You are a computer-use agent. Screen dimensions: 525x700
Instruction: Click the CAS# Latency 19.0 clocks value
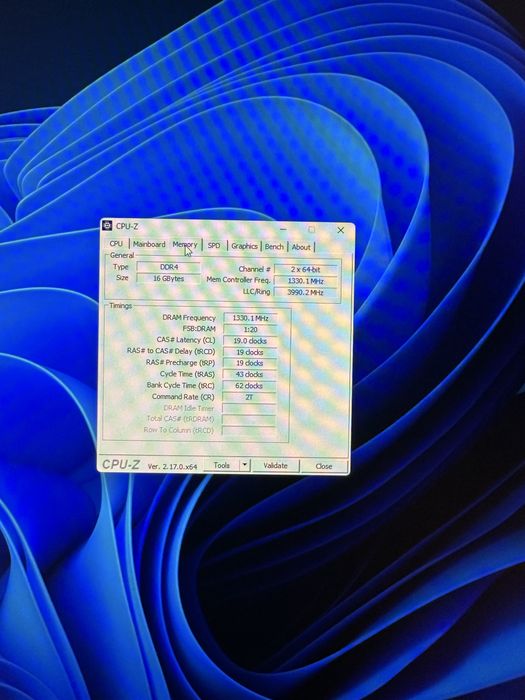coord(250,341)
